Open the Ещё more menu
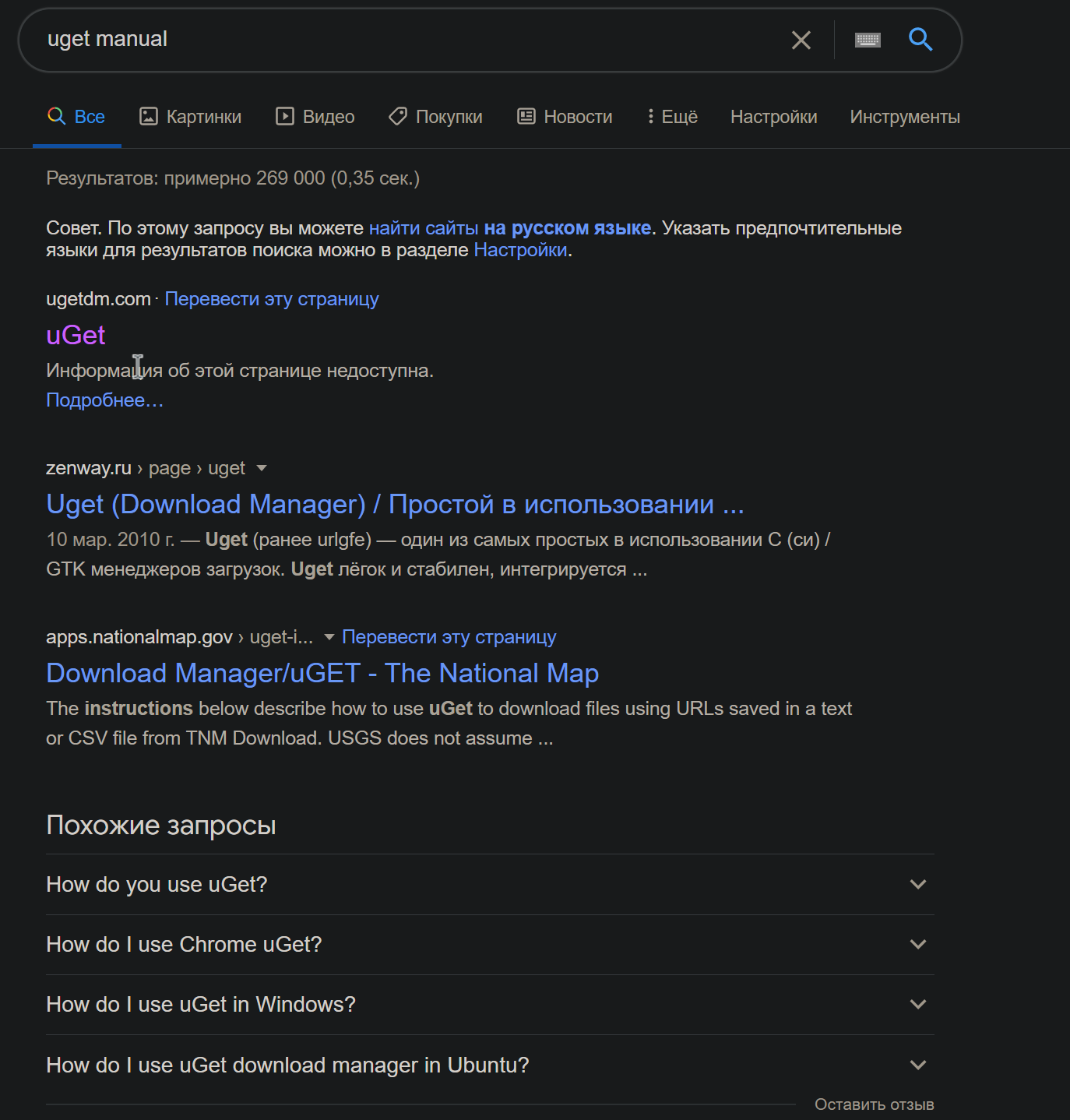This screenshot has height=1120, width=1070. click(x=672, y=117)
